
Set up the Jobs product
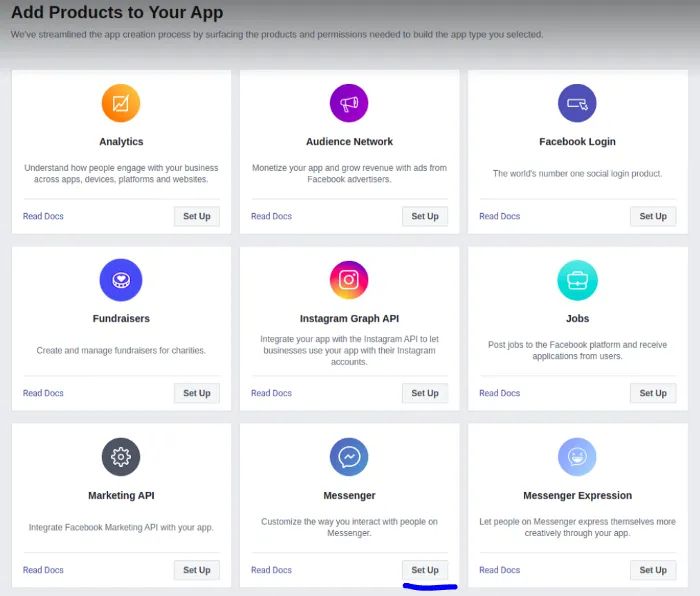click(653, 393)
